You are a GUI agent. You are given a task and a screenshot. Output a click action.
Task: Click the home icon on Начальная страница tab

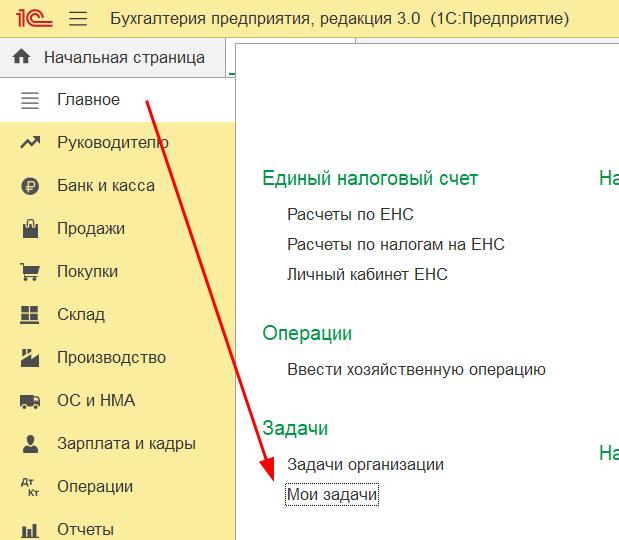pos(21,57)
